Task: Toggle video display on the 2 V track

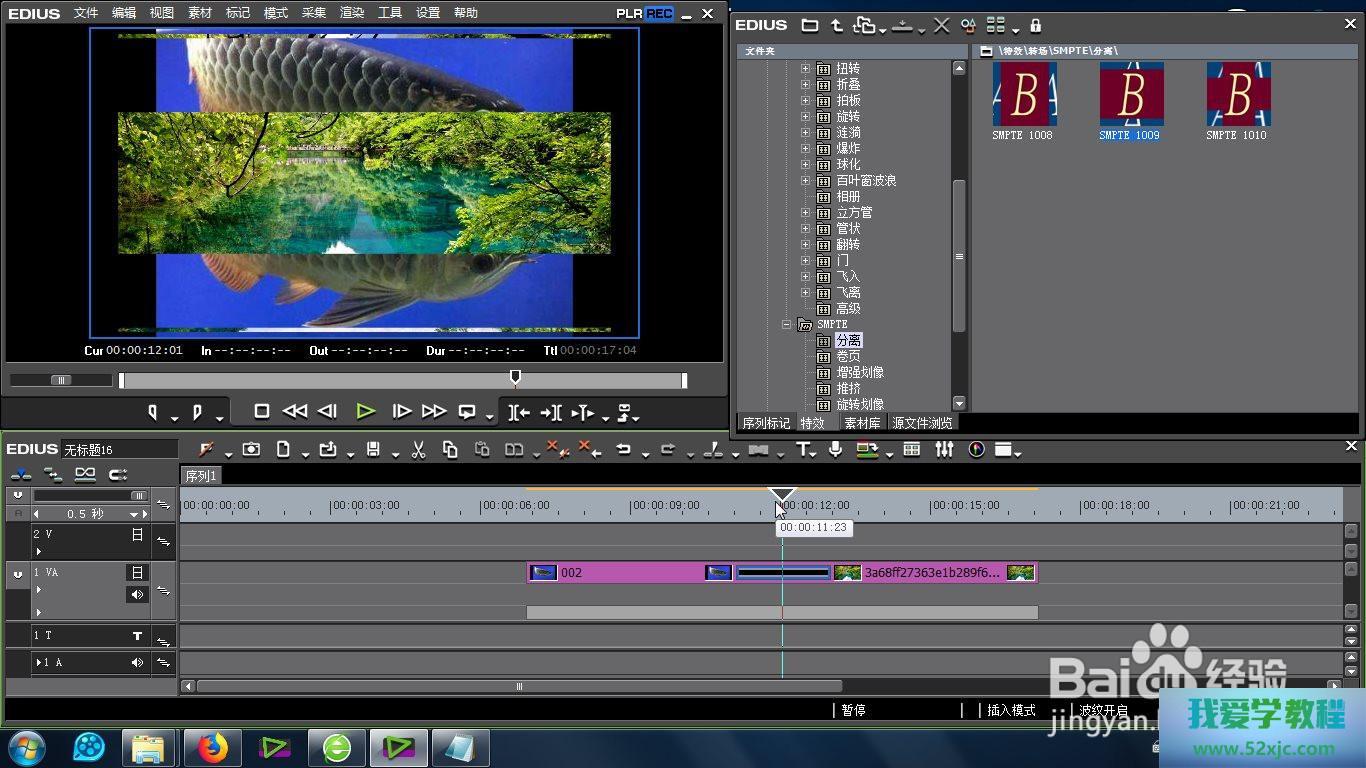Action: pos(137,535)
